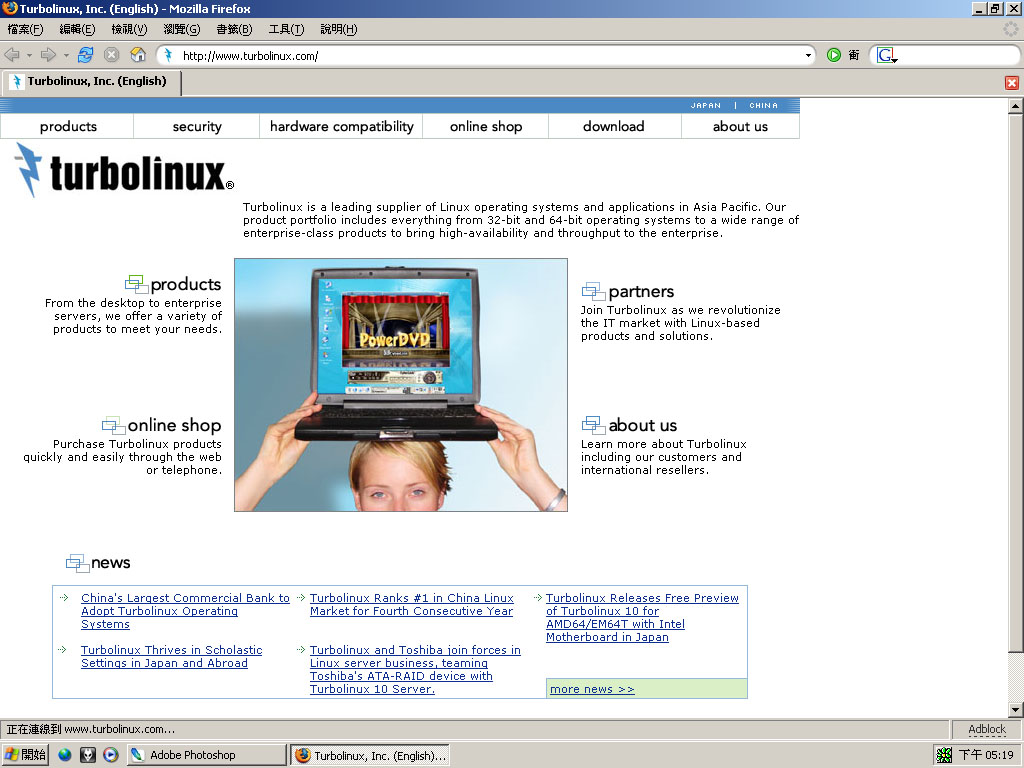Click the online shop heading text

(x=174, y=426)
